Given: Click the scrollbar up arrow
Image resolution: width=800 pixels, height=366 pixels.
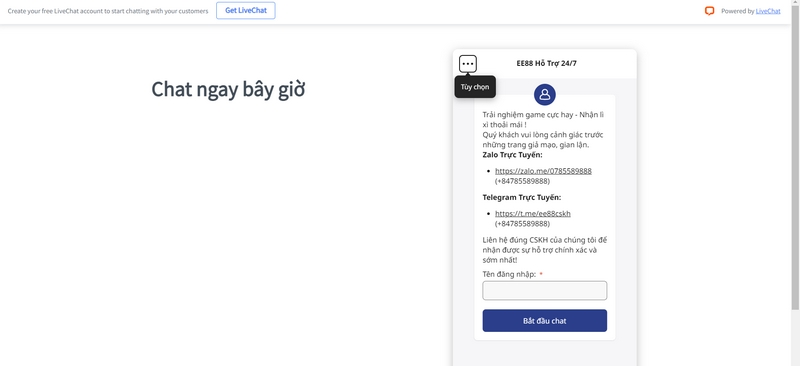Looking at the screenshot, I should pos(795,4).
